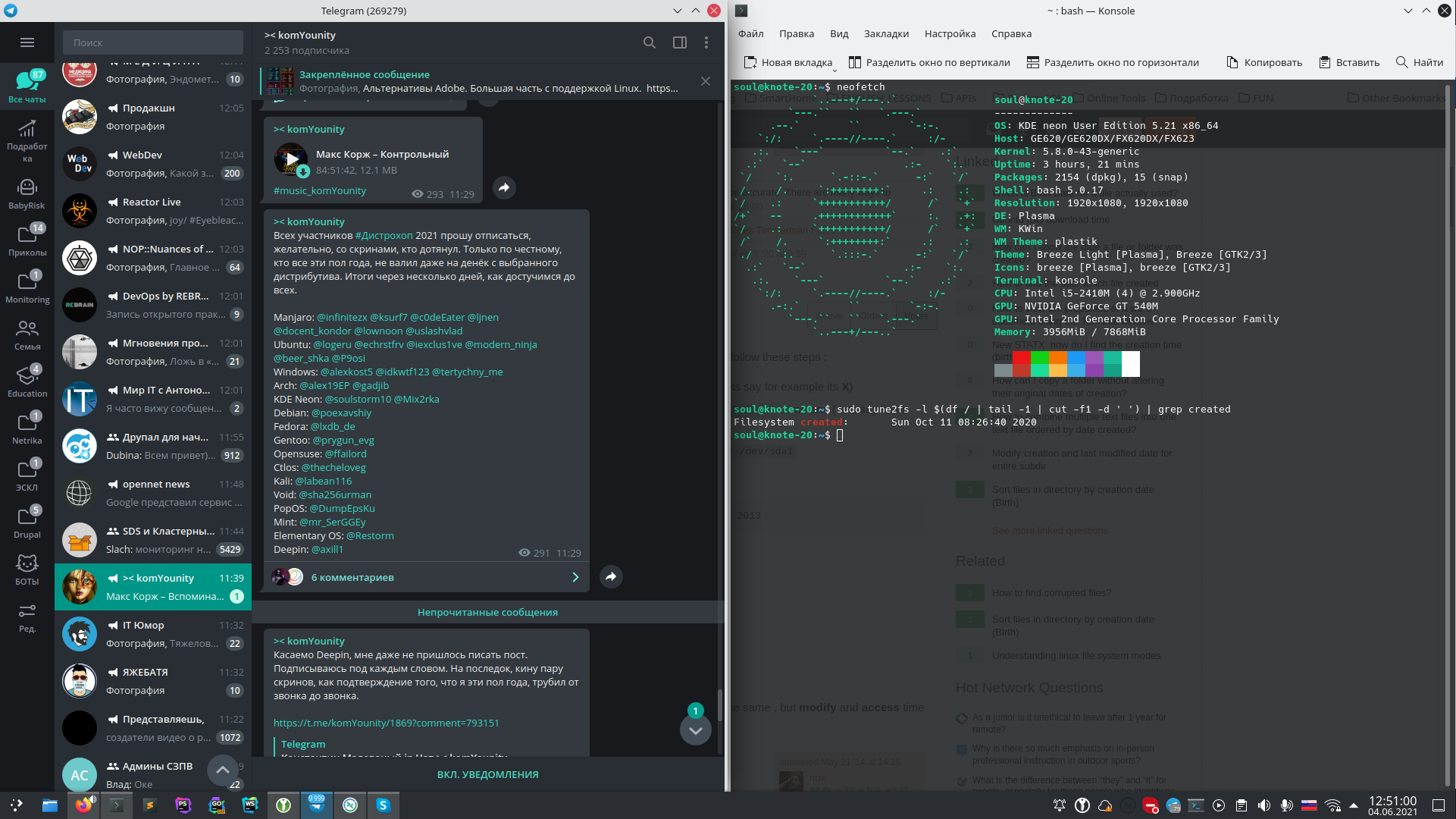1456x819 pixels.
Task: Open channel three-dot options menu
Action: click(x=706, y=42)
